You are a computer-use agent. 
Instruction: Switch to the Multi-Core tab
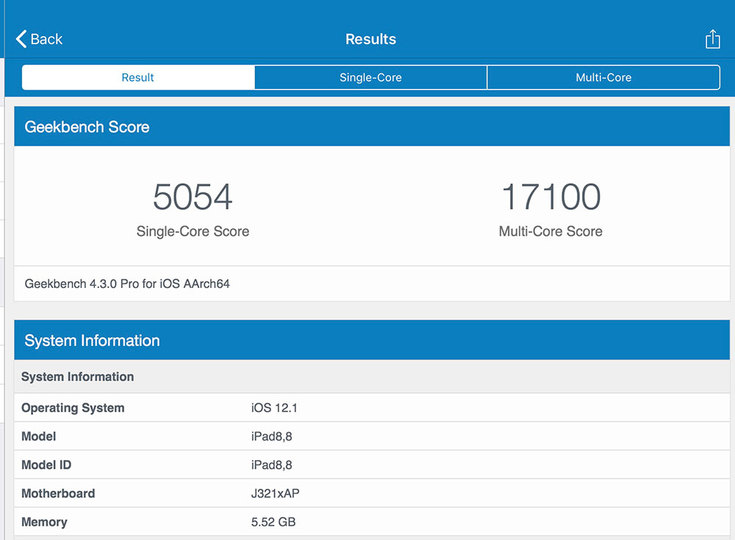603,77
